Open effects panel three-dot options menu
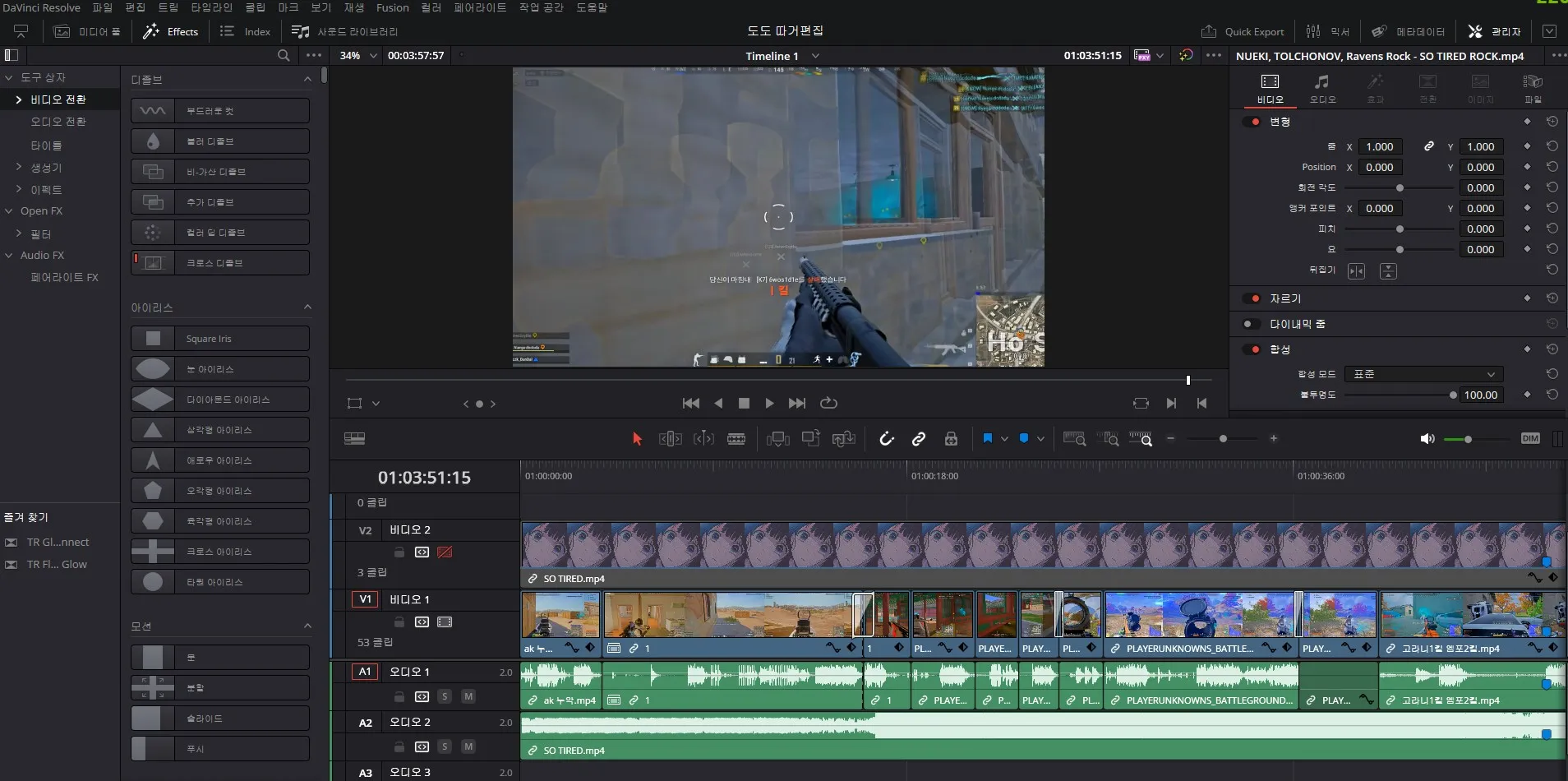This screenshot has width=1568, height=781. (314, 55)
